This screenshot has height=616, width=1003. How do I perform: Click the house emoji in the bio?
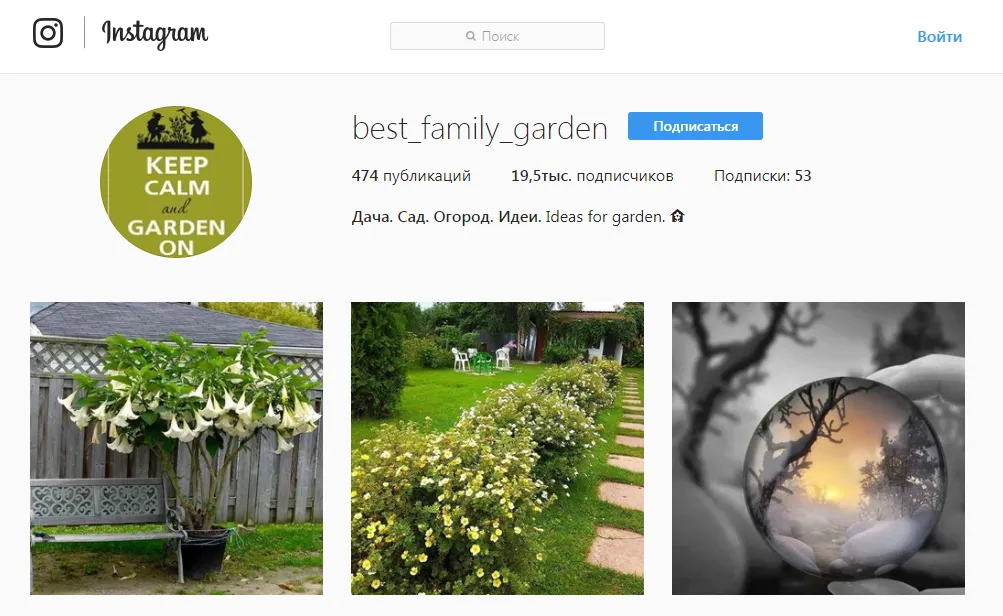click(x=677, y=216)
